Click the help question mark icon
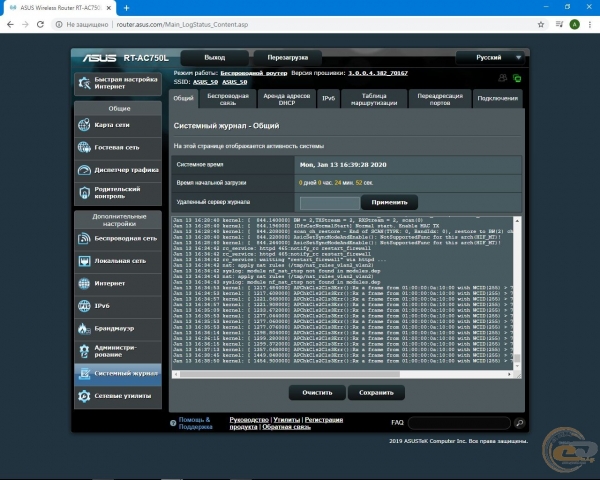 tap(173, 423)
